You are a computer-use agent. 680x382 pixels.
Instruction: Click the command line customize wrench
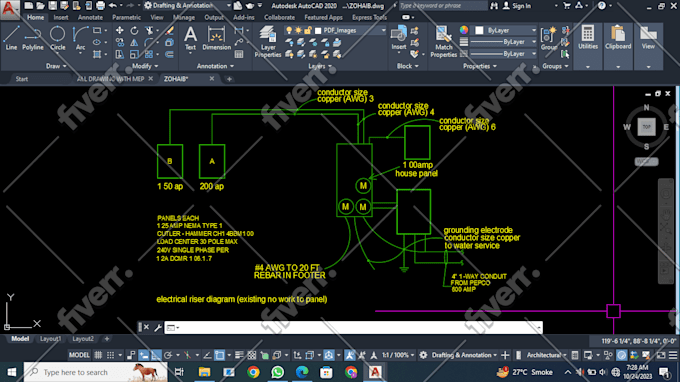pos(158,327)
